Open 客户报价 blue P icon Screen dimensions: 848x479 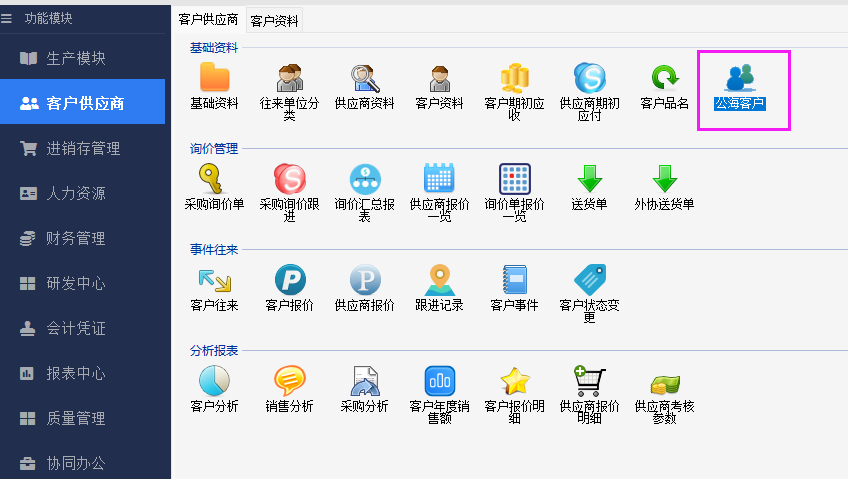(x=290, y=280)
